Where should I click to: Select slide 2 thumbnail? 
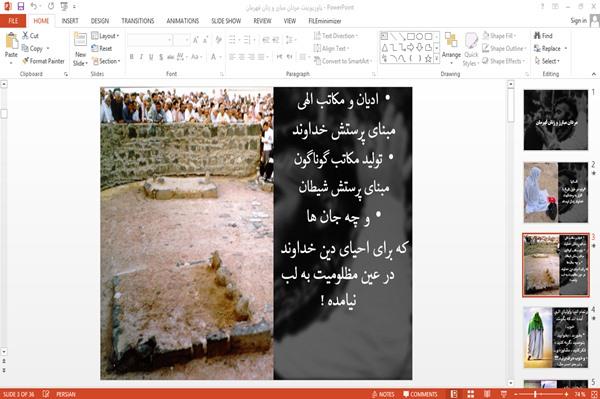(x=556, y=192)
